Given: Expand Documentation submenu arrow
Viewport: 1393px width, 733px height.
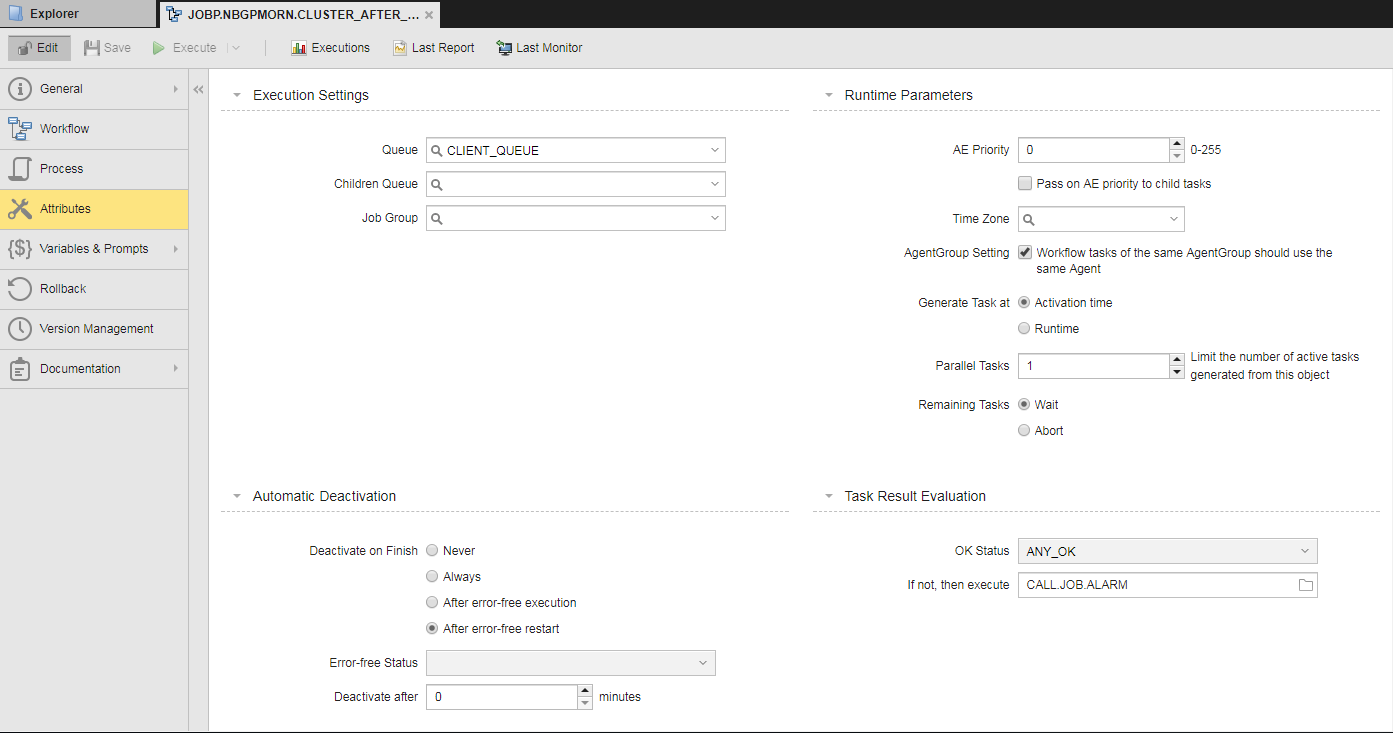Looking at the screenshot, I should click(175, 369).
